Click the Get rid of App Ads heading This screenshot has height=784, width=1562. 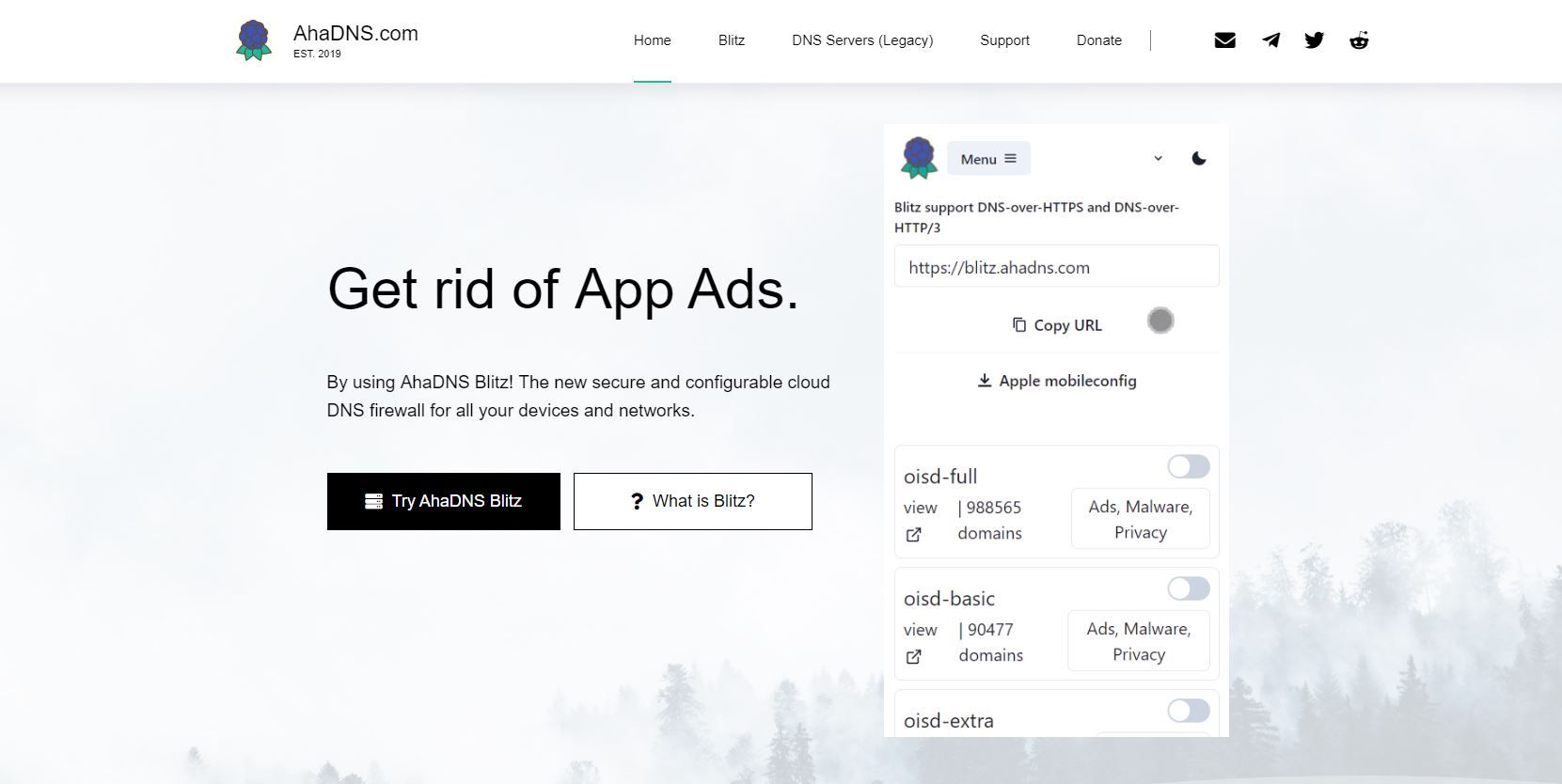562,289
